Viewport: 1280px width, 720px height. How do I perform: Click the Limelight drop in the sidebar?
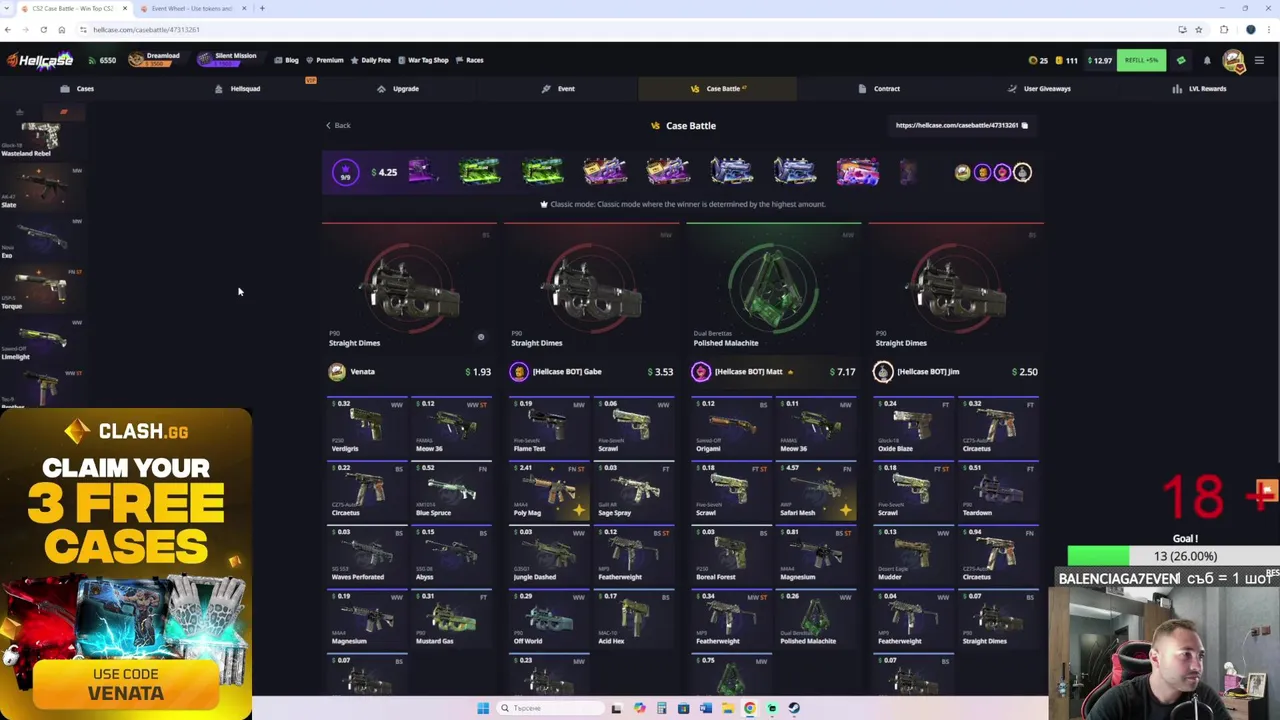coord(42,340)
